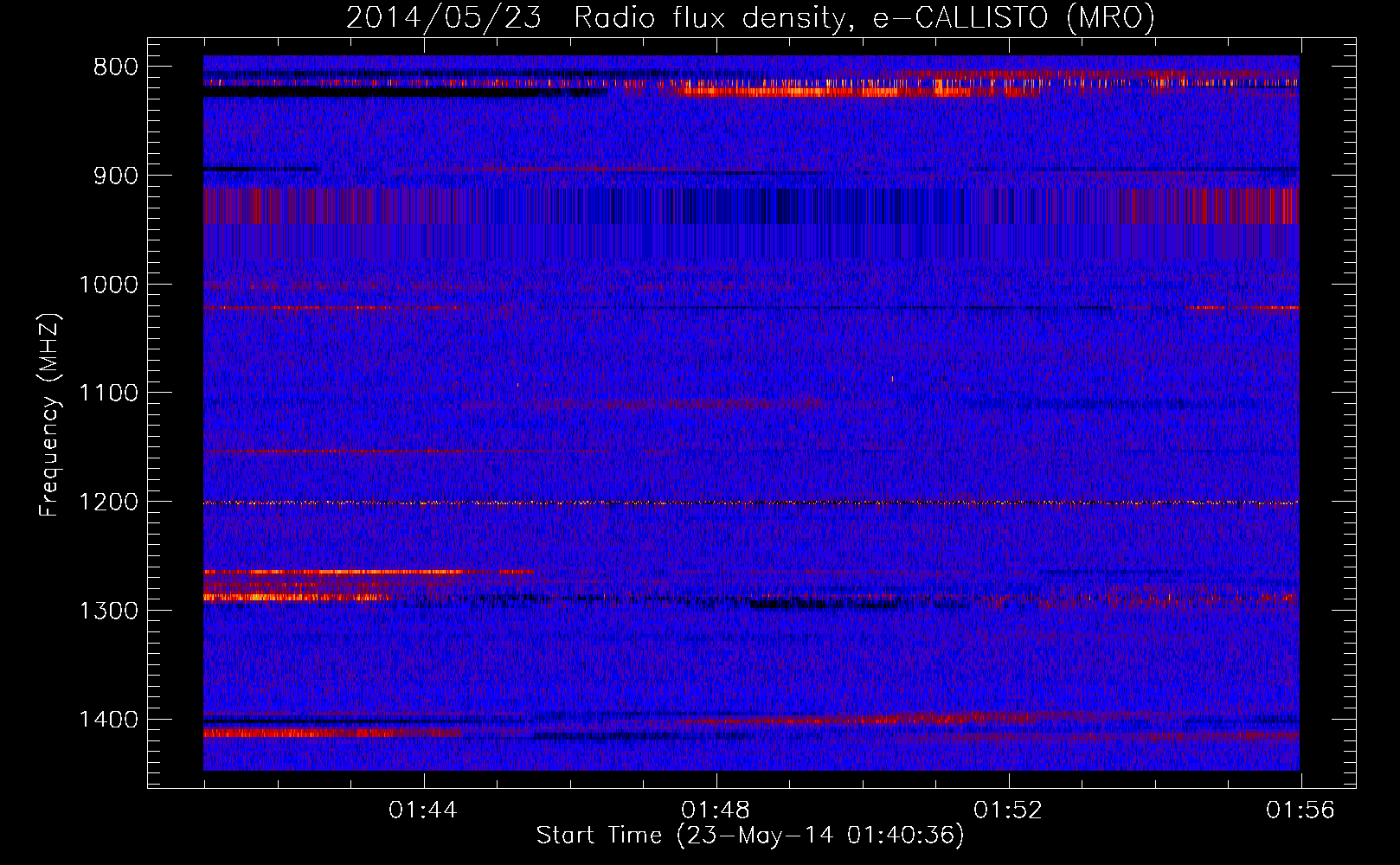Select the 01:48 time tick label

[x=716, y=811]
